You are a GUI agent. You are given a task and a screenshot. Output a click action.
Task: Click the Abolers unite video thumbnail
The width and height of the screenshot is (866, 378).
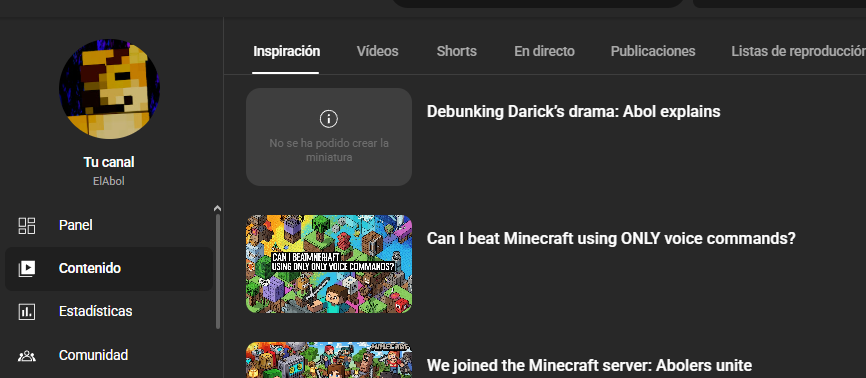329,360
